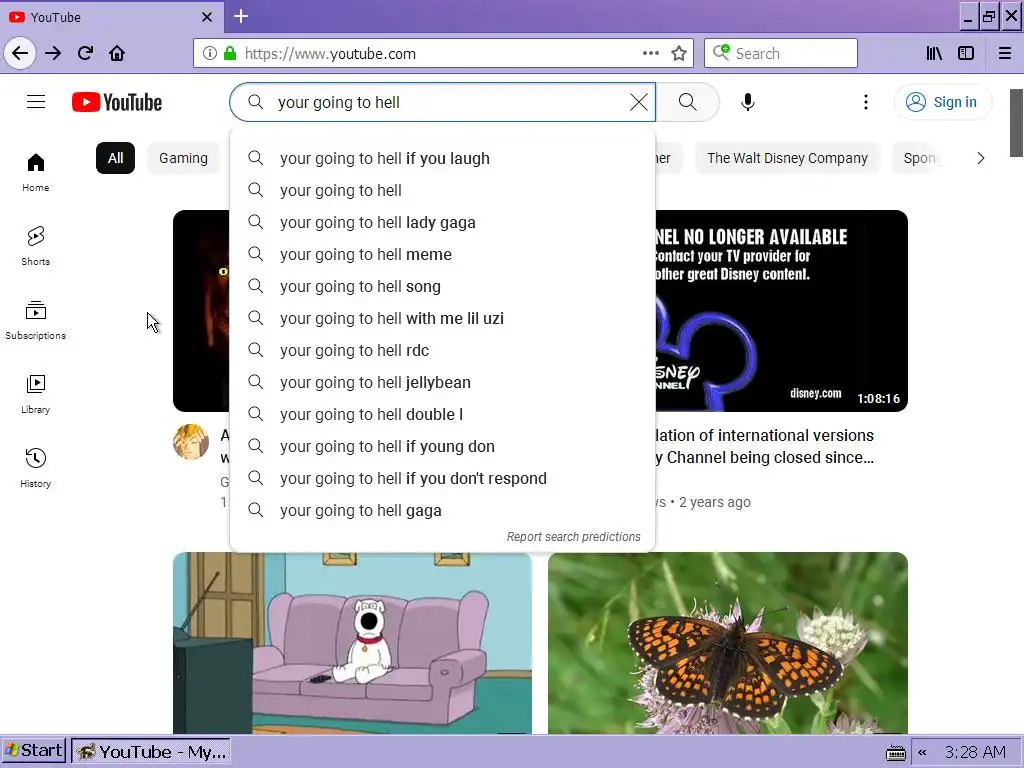Choose suggestion 'your going to hell if you laugh'
Image resolution: width=1024 pixels, height=768 pixels.
pos(442,158)
